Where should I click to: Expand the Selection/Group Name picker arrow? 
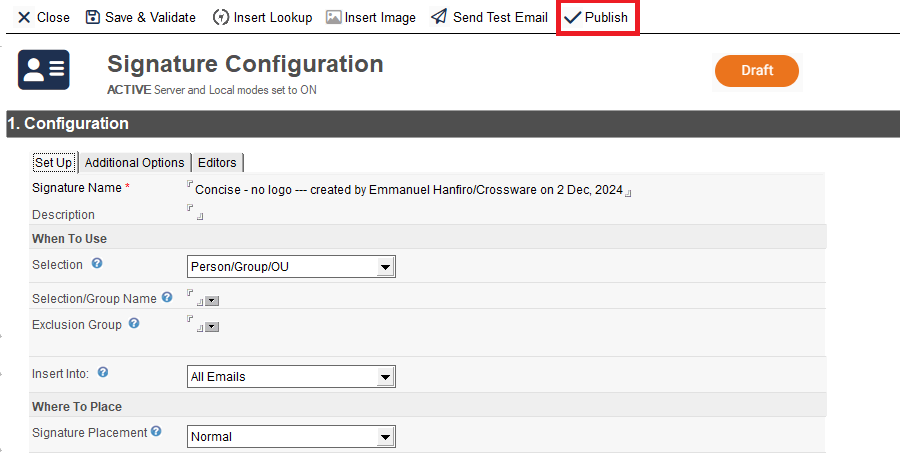[212, 301]
